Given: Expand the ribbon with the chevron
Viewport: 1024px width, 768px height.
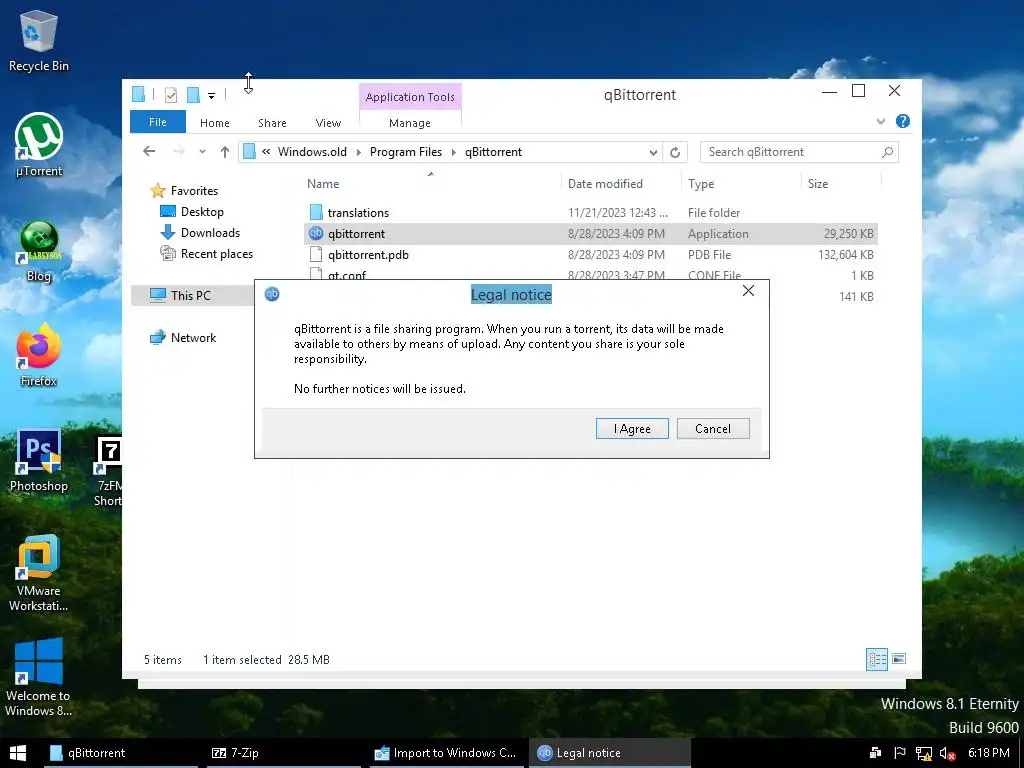Looking at the screenshot, I should [880, 121].
